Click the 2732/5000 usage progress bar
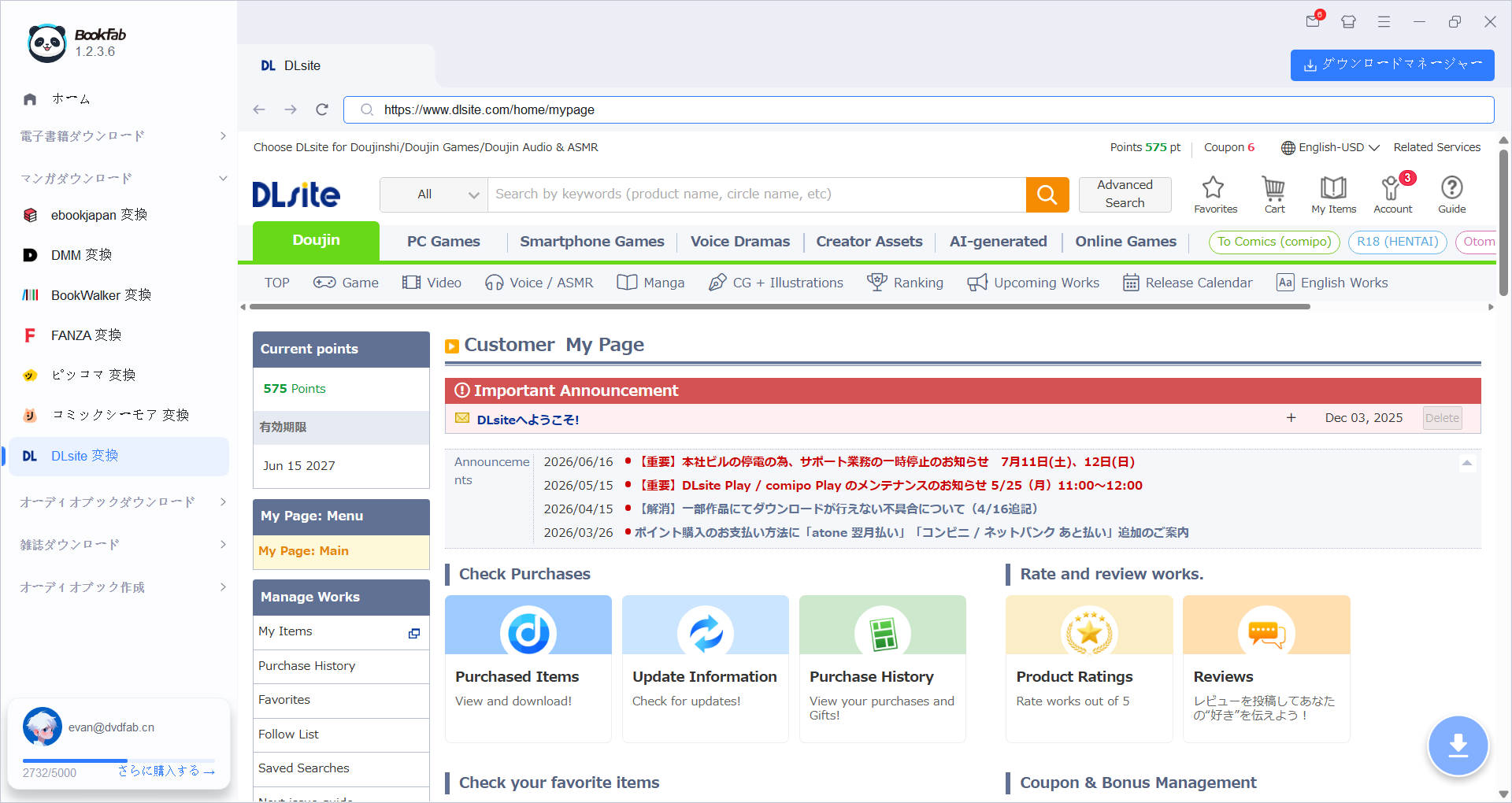The width and height of the screenshot is (1512, 803). coord(118,760)
